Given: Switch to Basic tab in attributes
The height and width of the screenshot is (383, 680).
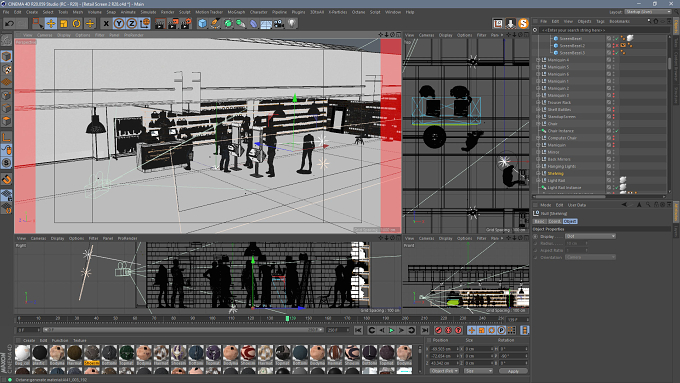Looking at the screenshot, I should (539, 221).
